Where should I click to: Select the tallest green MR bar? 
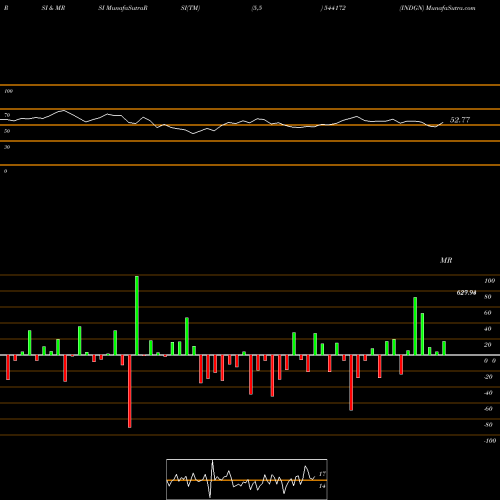pos(137,315)
